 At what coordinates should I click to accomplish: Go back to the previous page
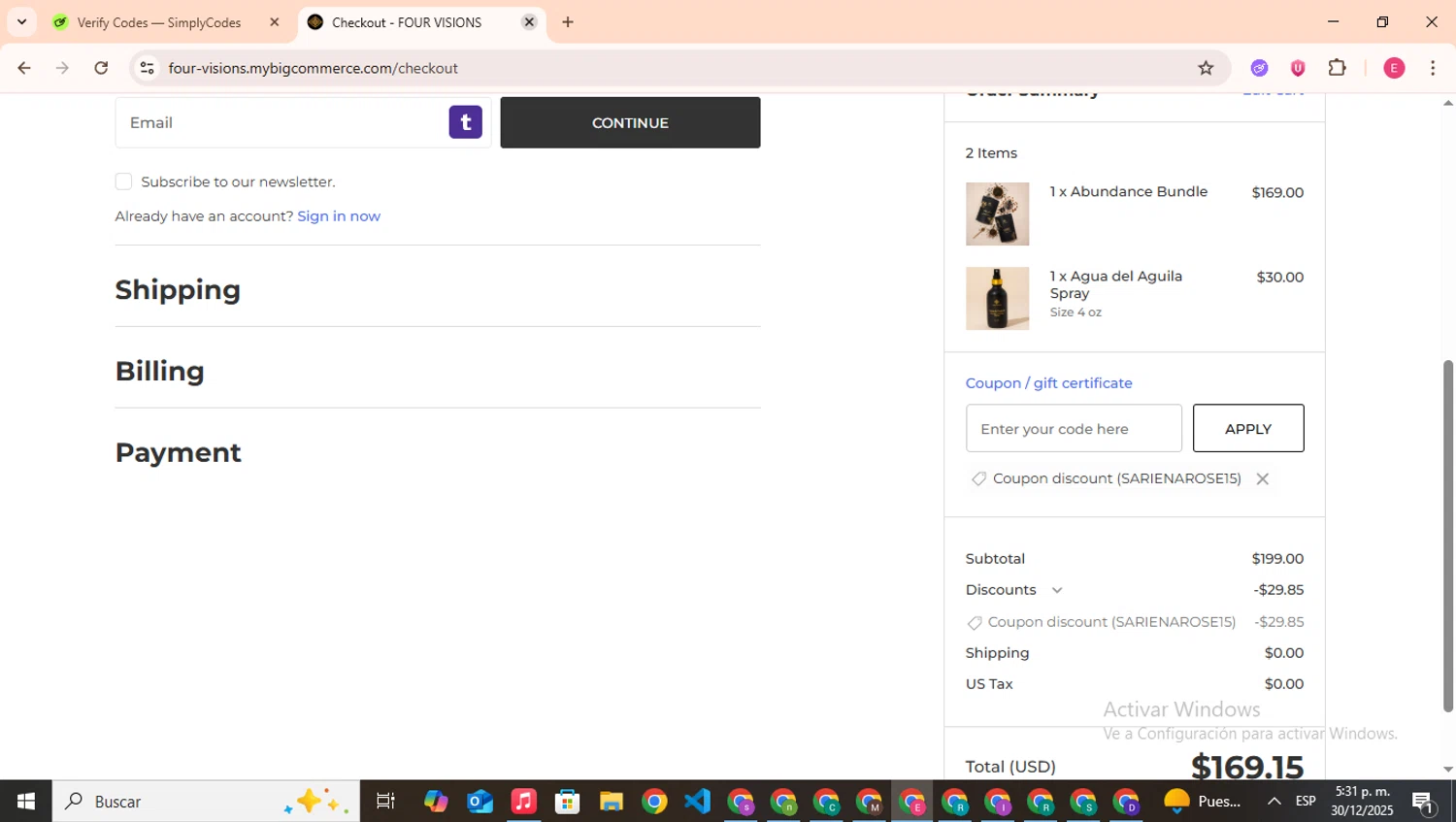click(24, 68)
